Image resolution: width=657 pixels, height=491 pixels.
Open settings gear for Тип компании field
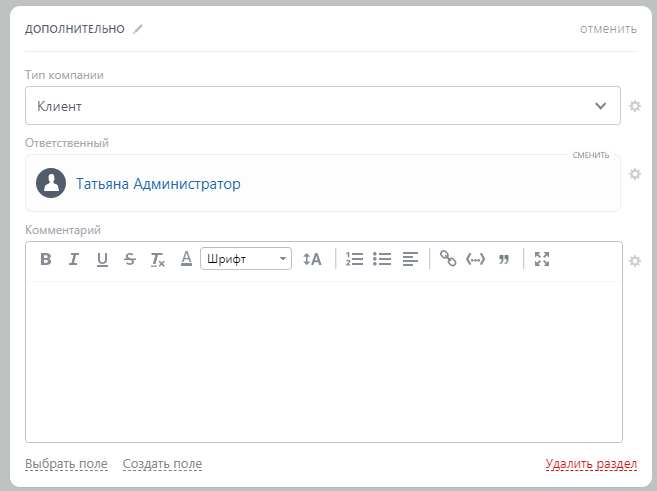tap(635, 106)
